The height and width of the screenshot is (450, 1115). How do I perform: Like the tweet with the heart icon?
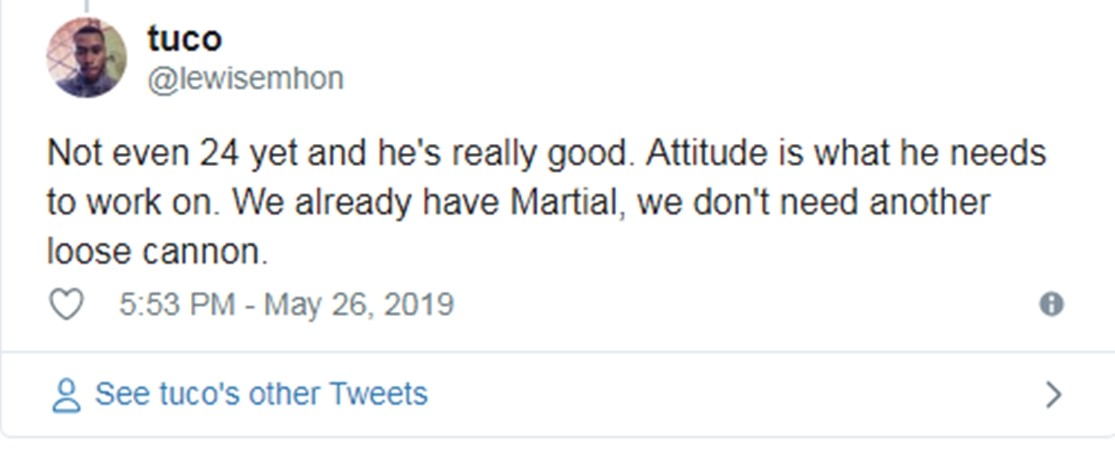tap(66, 304)
